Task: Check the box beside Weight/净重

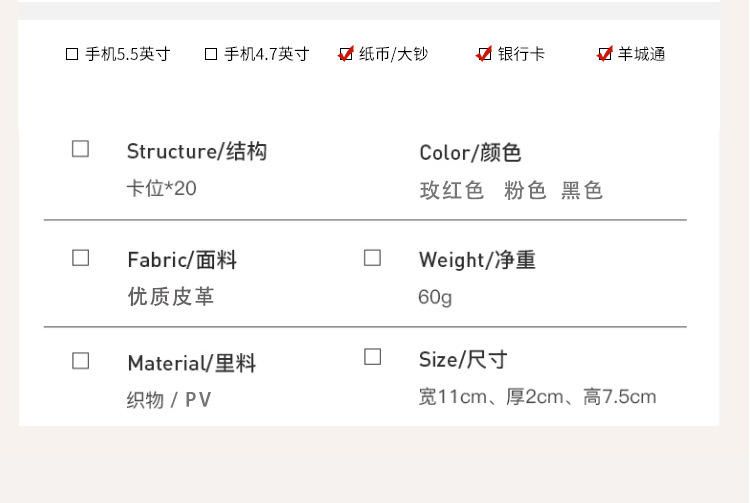Action: tap(372, 258)
